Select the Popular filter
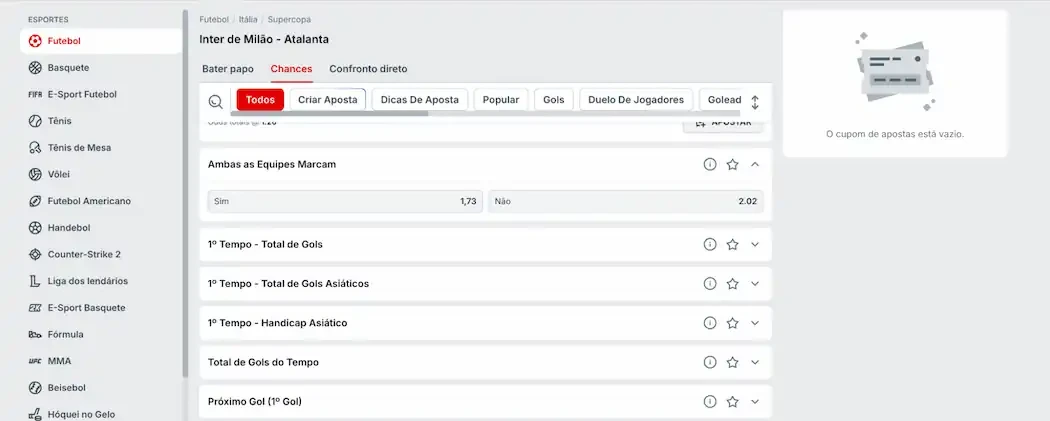Screen dimensions: 1050x421 pyautogui.click(x=501, y=100)
